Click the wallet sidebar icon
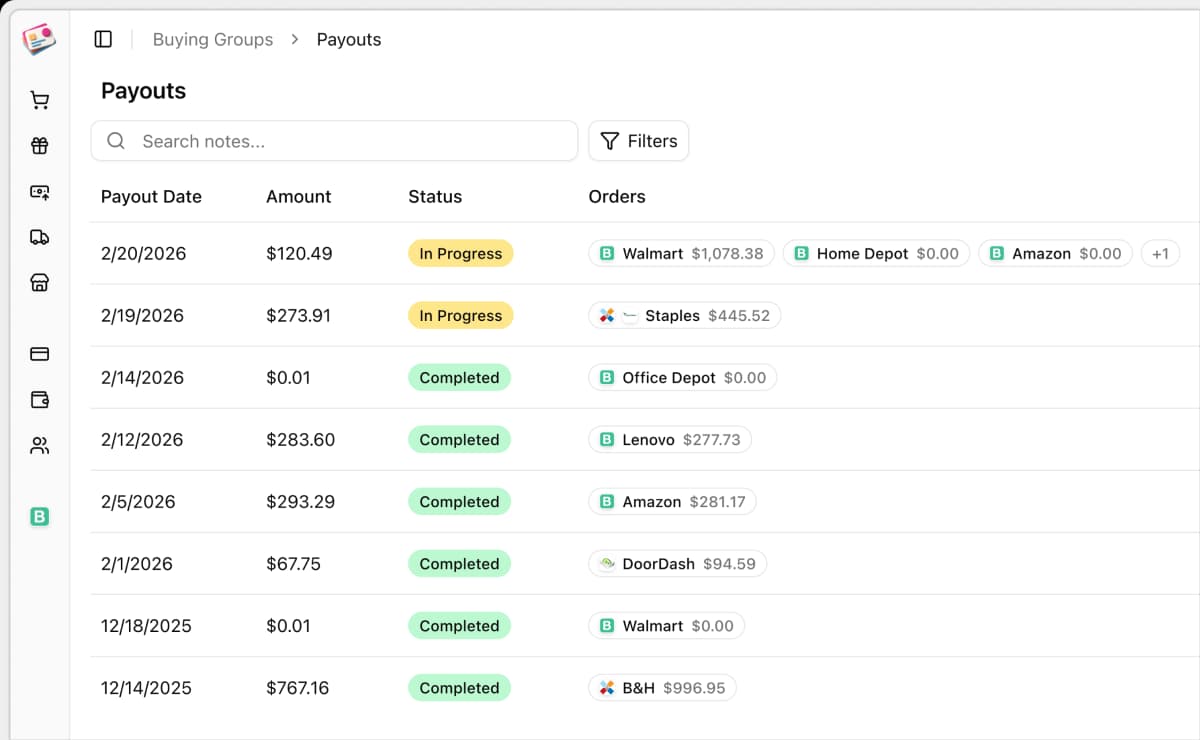The width and height of the screenshot is (1200, 740). [39, 400]
